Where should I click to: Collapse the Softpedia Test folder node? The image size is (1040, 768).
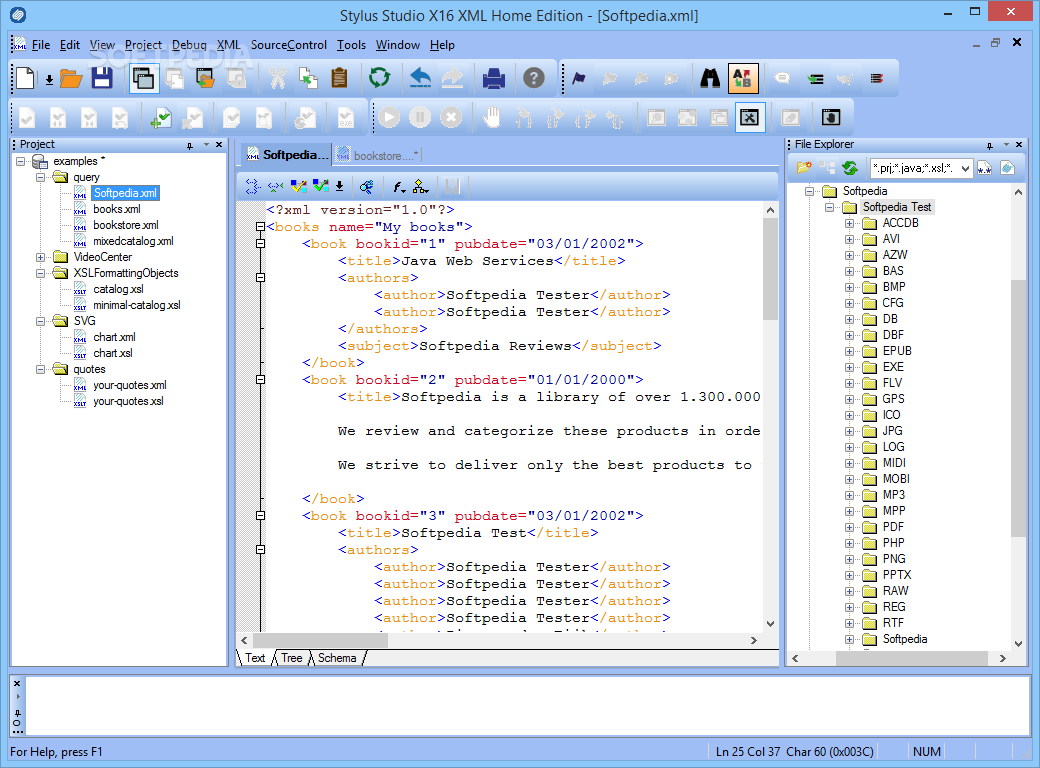(829, 208)
